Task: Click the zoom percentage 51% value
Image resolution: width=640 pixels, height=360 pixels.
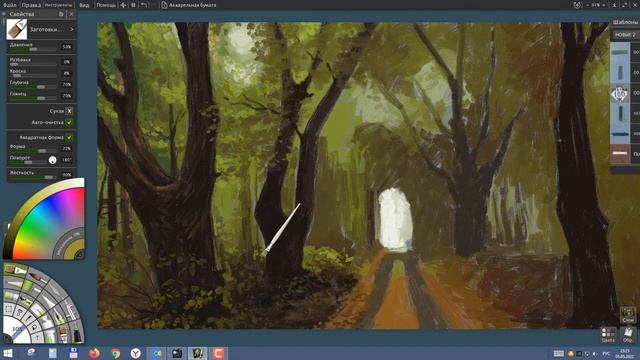Action: [596, 5]
